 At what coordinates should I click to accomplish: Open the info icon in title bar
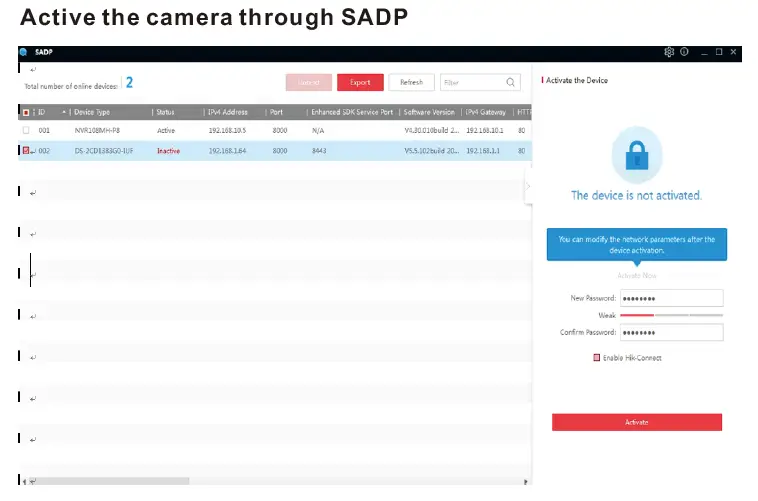684,52
